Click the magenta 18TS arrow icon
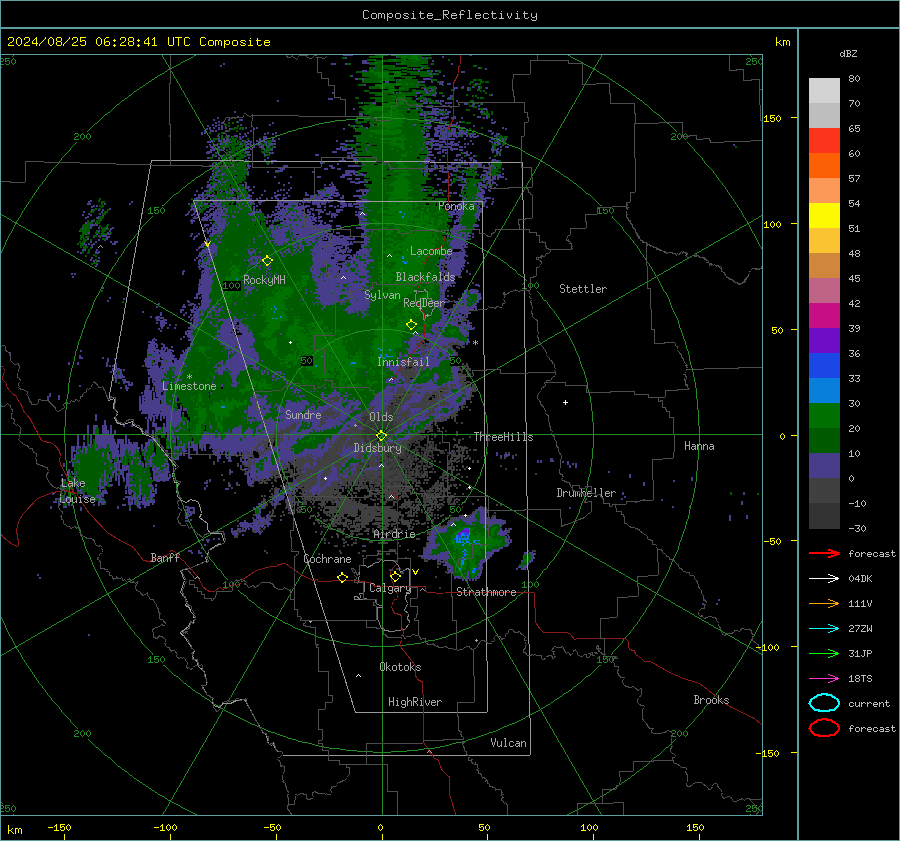The height and width of the screenshot is (841, 900). 824,679
